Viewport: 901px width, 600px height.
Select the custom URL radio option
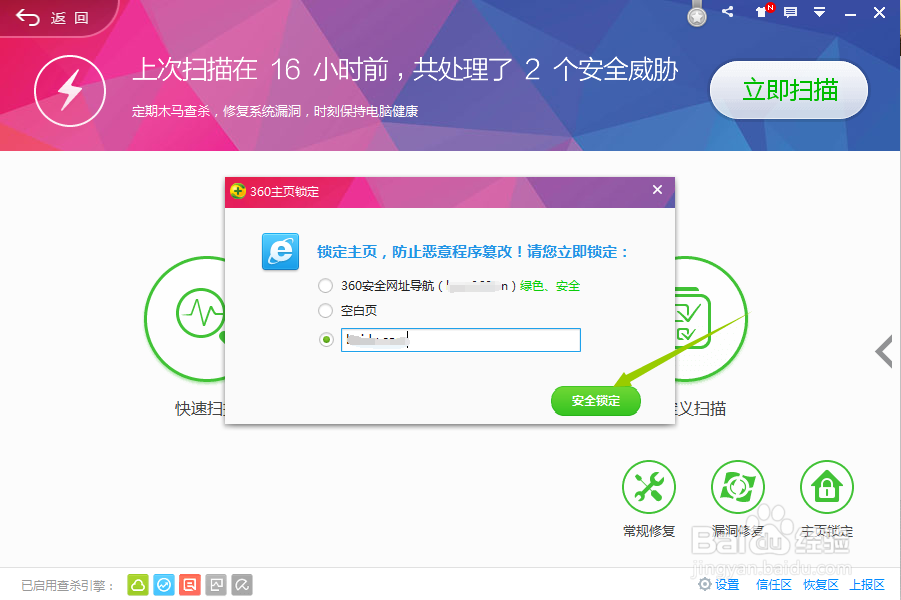[326, 340]
